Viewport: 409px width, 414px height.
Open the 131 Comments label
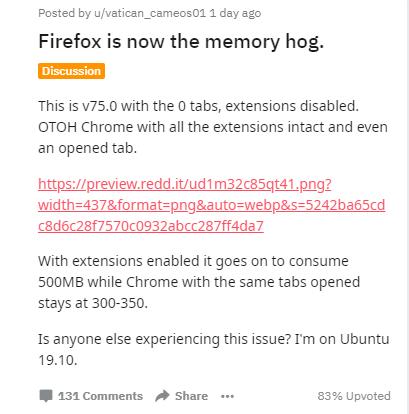pos(100,396)
